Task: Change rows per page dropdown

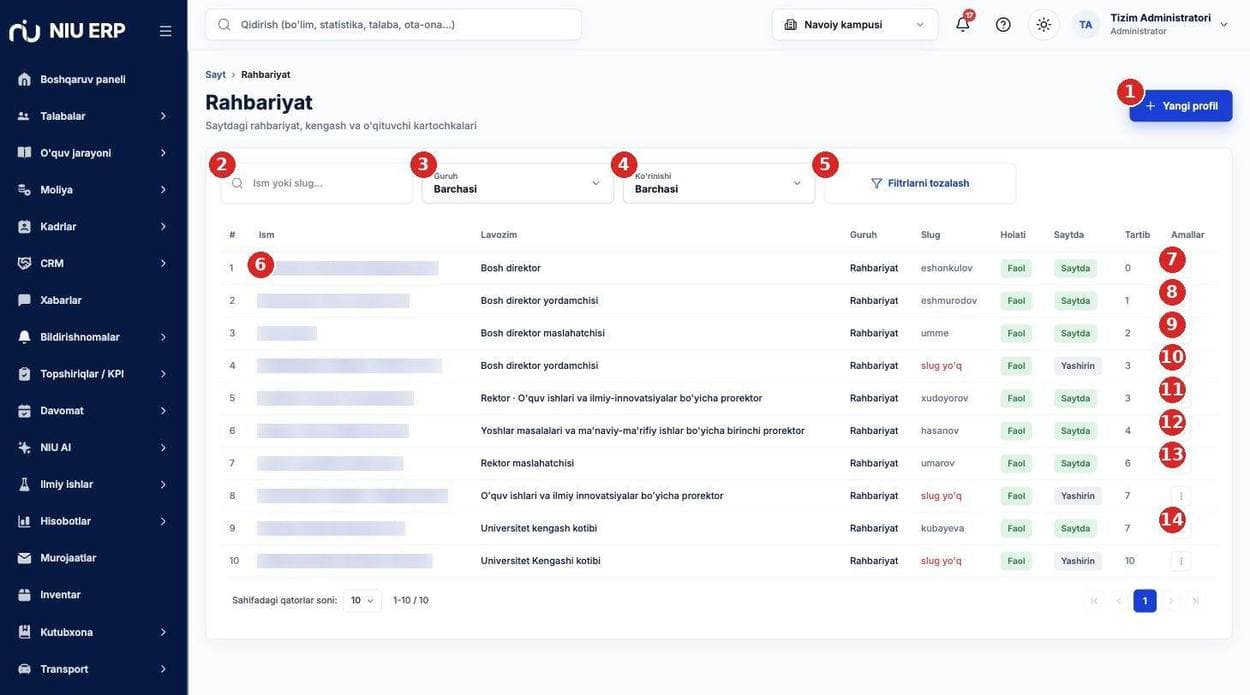Action: 362,600
